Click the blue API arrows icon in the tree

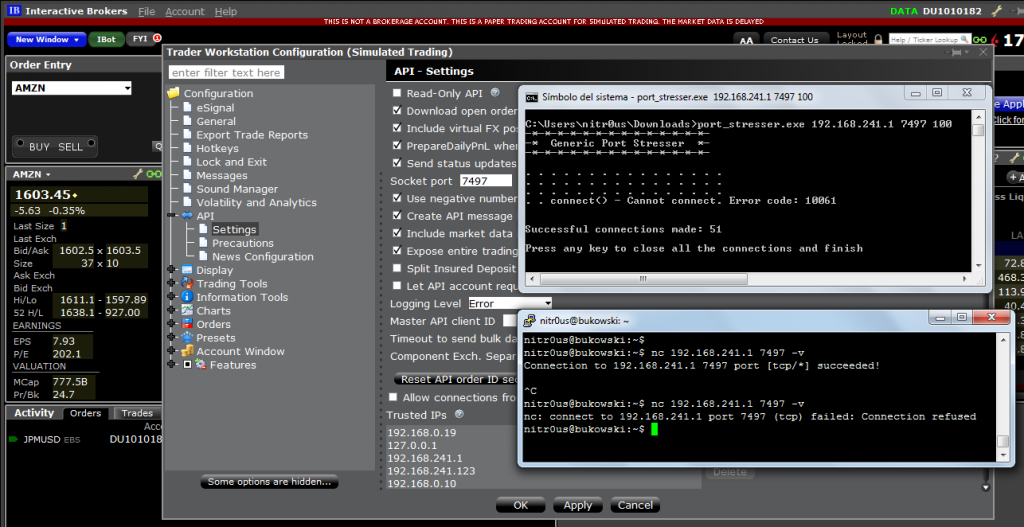point(187,216)
